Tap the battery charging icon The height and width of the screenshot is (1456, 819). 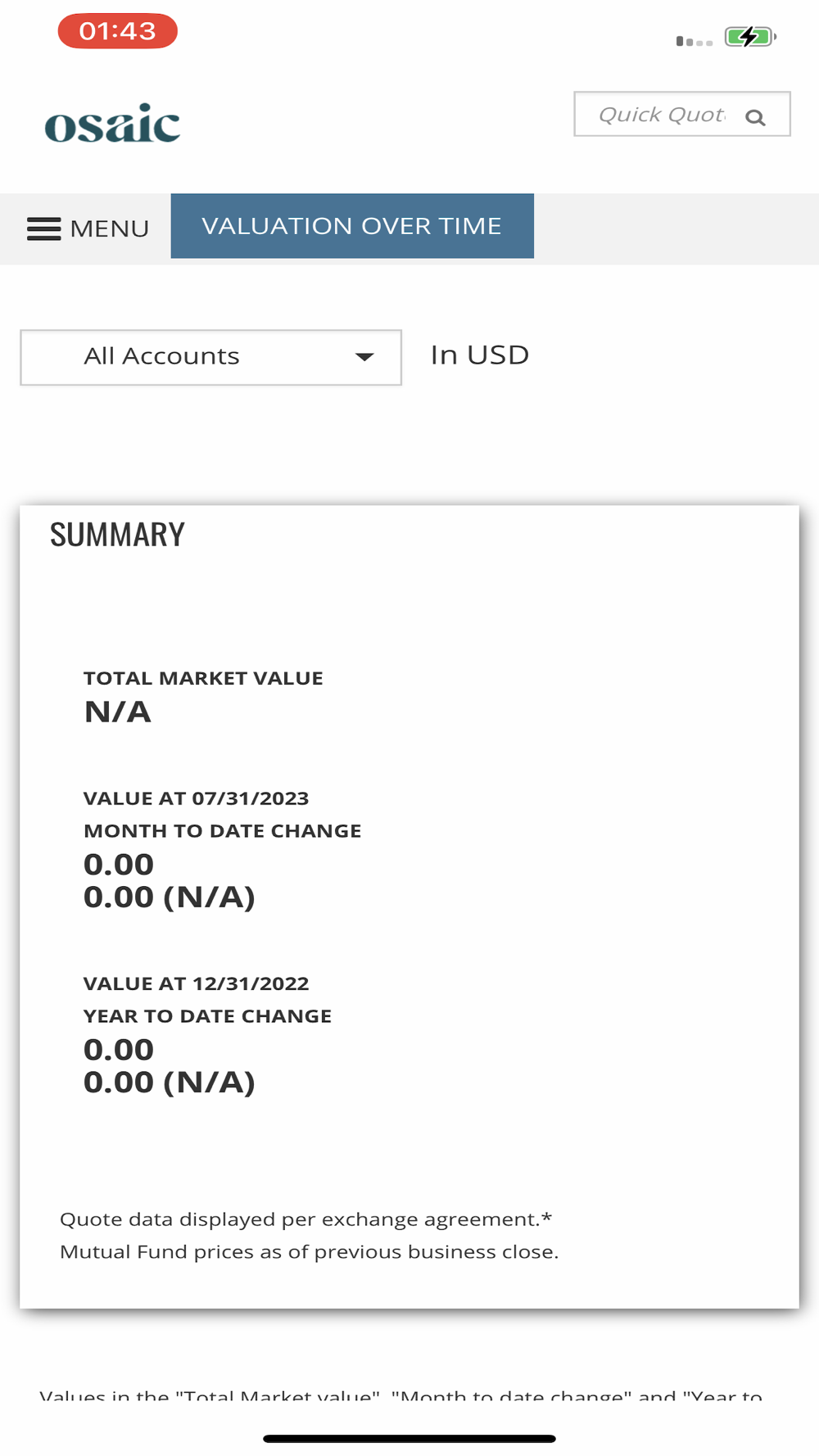click(x=749, y=37)
